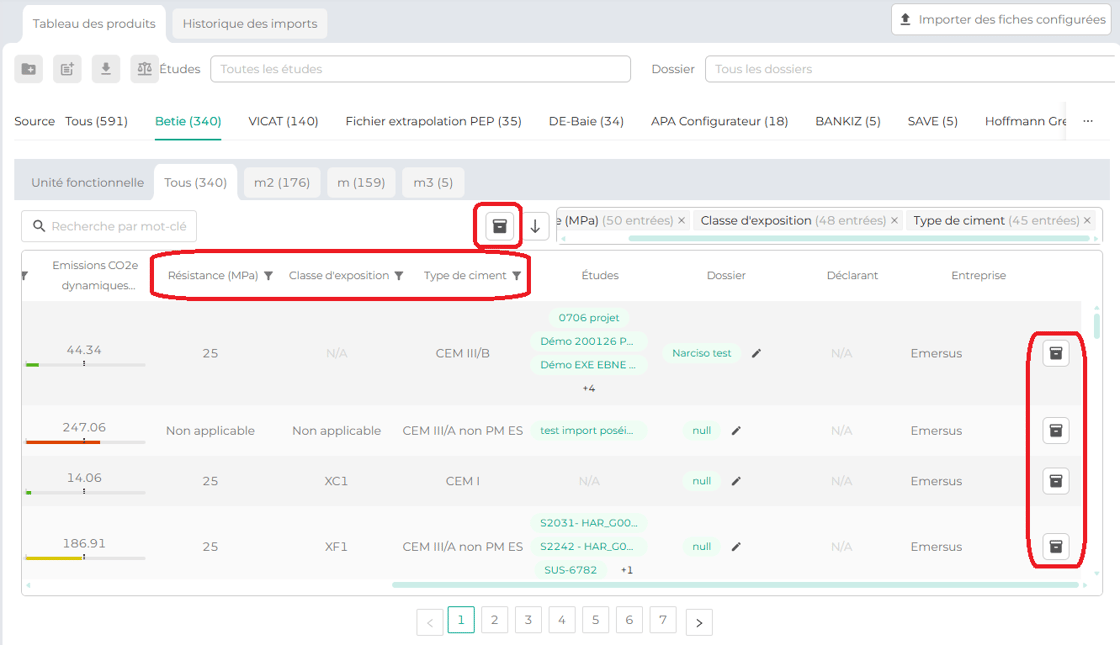Select the VICAT (140) source tab
Screen dimensions: 1120x645
click(283, 121)
